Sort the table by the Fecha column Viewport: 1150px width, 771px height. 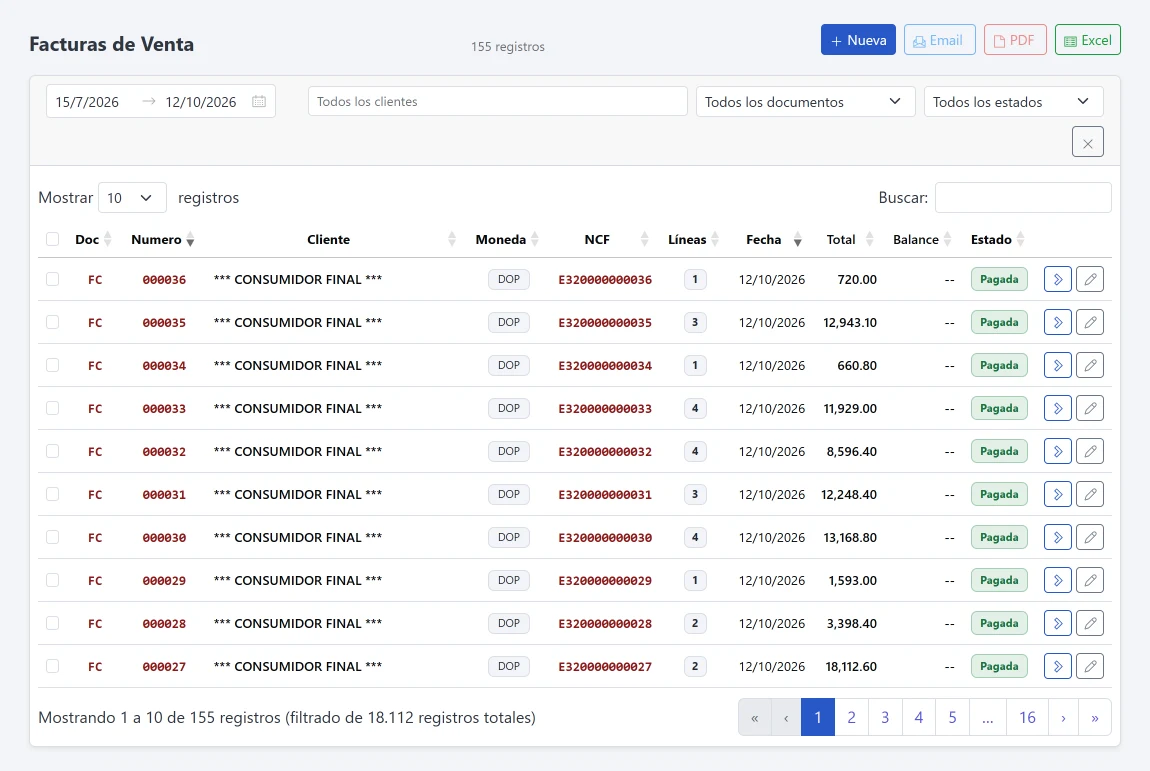773,240
